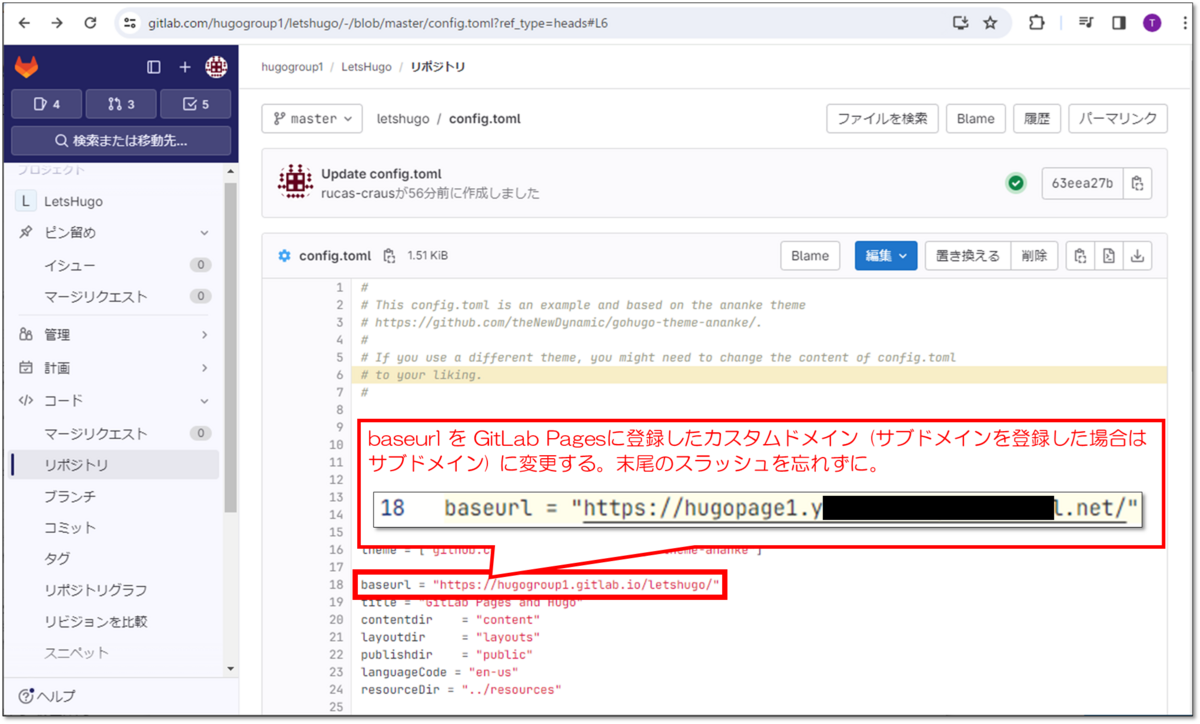Open hugogroup1 breadcrumb link
This screenshot has height=724, width=1200.
[292, 67]
